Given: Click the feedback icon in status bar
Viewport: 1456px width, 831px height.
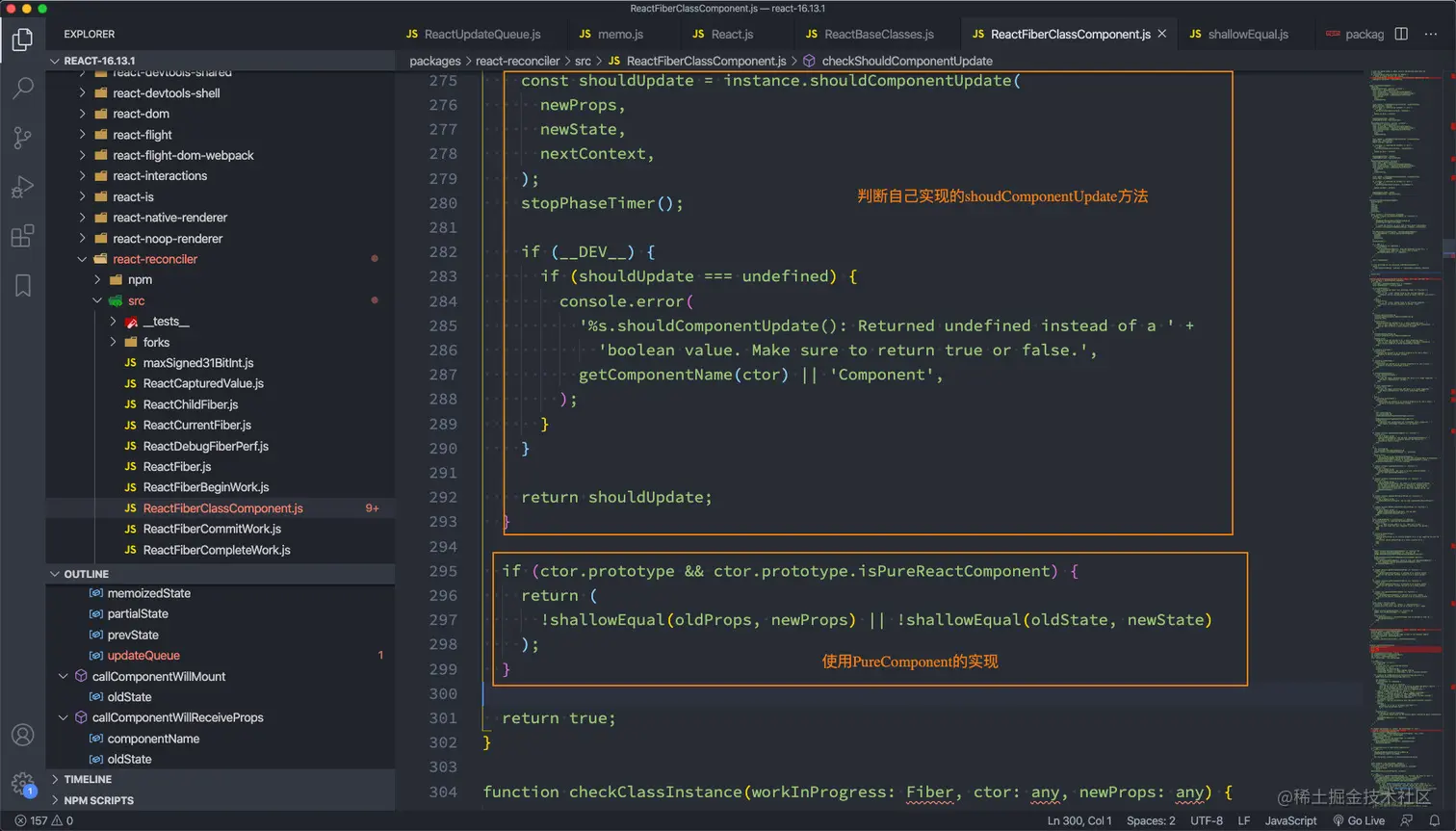Looking at the screenshot, I should tap(1407, 820).
